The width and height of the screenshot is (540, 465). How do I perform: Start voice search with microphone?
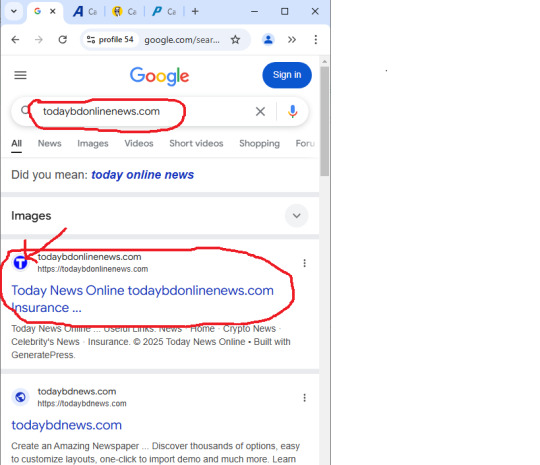[292, 111]
